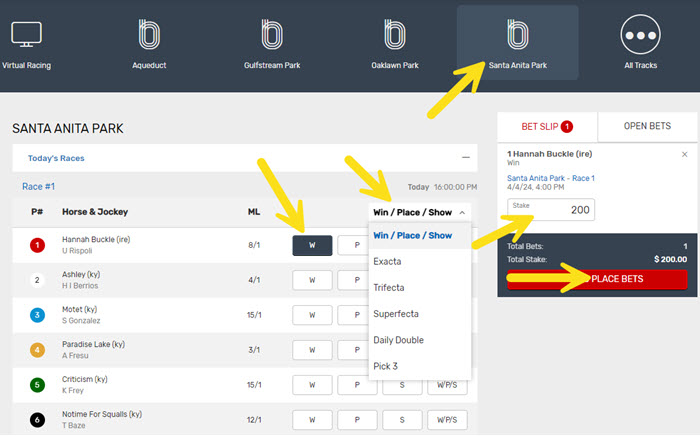Select the Gulfstream Park track icon
Viewport: 700px width, 436px height.
[272, 34]
